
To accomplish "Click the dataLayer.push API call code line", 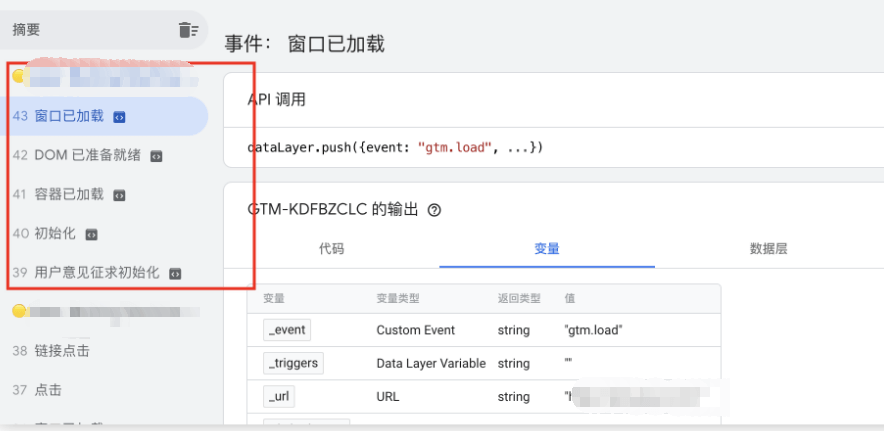I will tap(395, 148).
